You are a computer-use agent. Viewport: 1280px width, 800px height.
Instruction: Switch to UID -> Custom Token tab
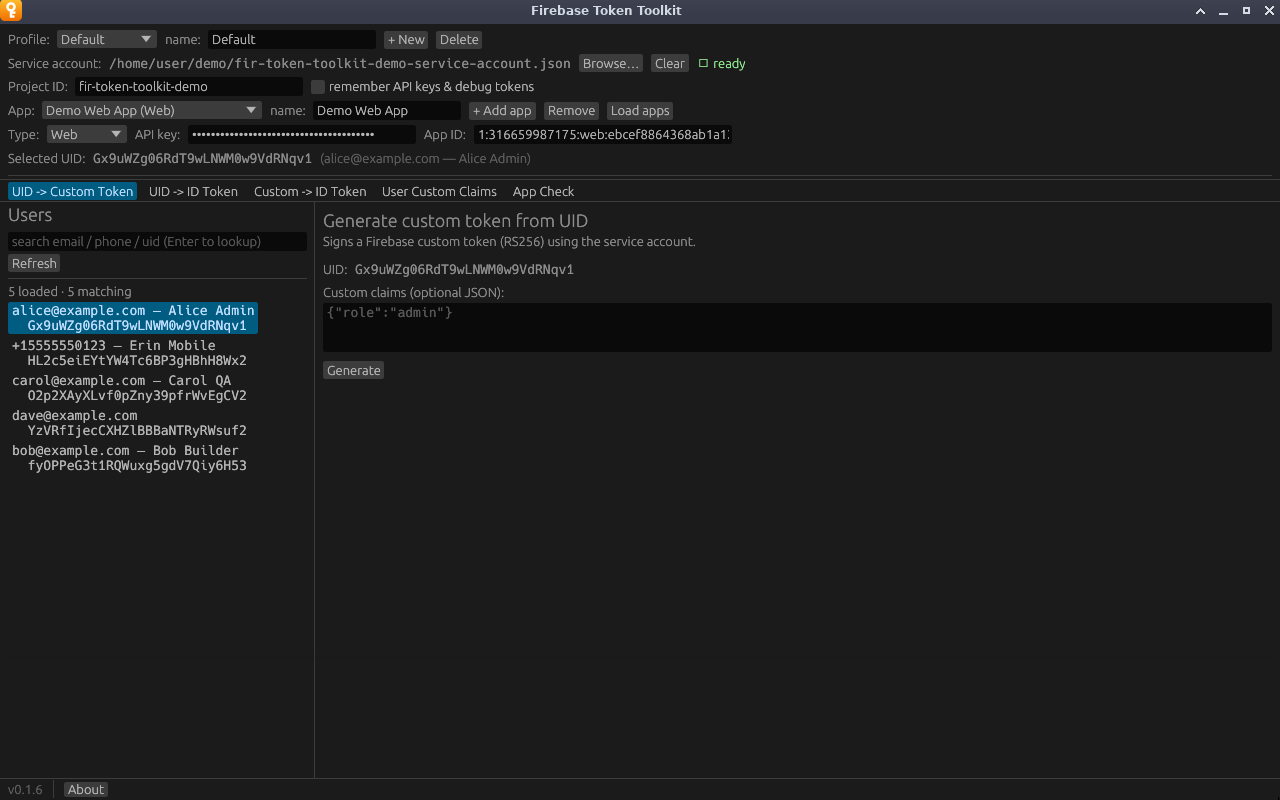tap(72, 191)
